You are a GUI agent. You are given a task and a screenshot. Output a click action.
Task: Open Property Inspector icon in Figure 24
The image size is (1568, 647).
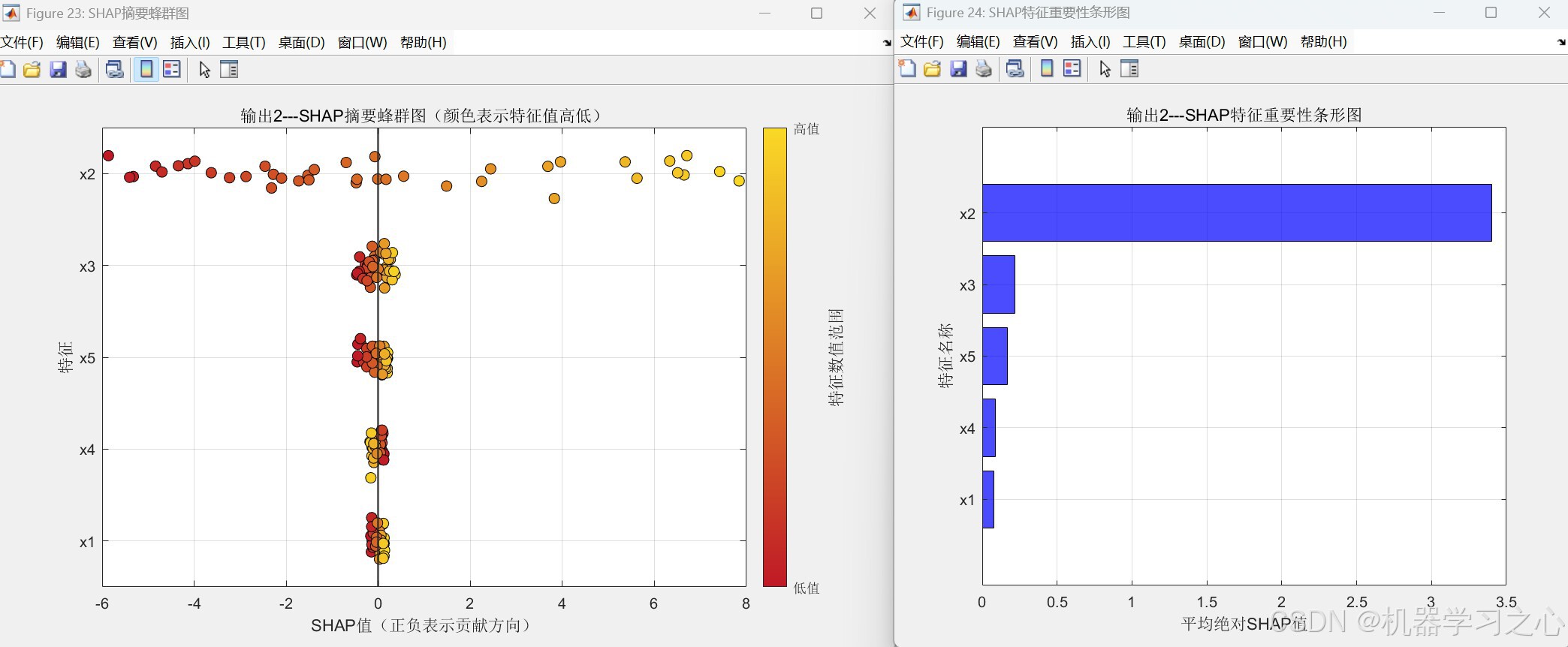pos(1129,69)
